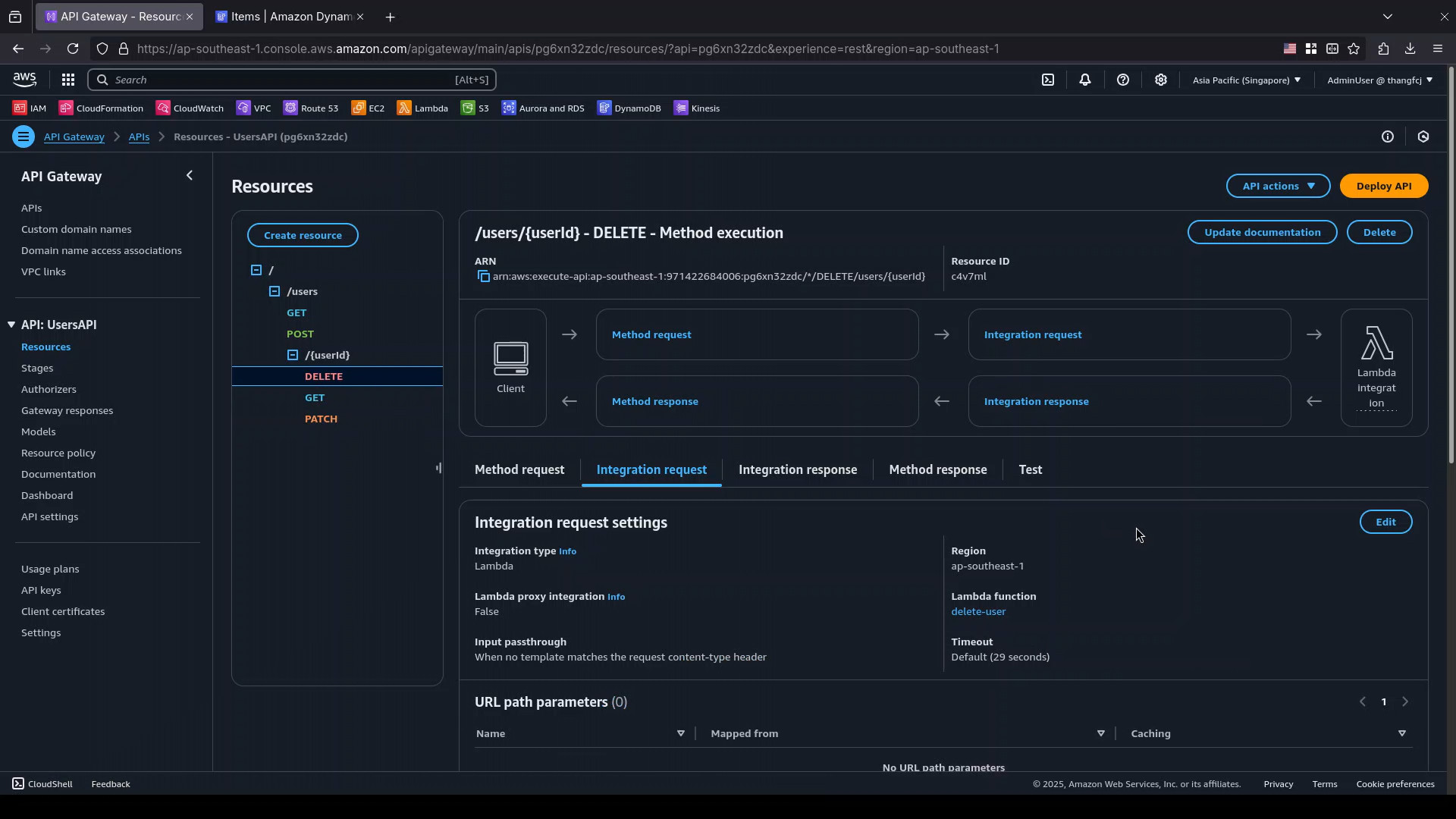The image size is (1456, 819).
Task: Open browser extensions puzzle icon
Action: 1383,49
